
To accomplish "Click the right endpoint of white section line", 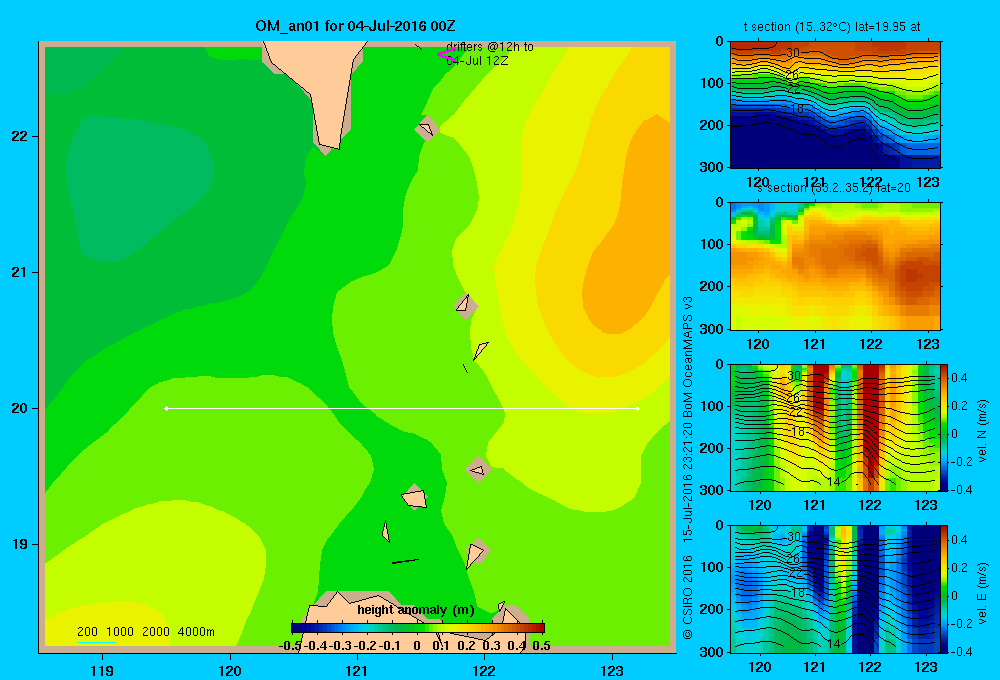I will pyautogui.click(x=638, y=408).
